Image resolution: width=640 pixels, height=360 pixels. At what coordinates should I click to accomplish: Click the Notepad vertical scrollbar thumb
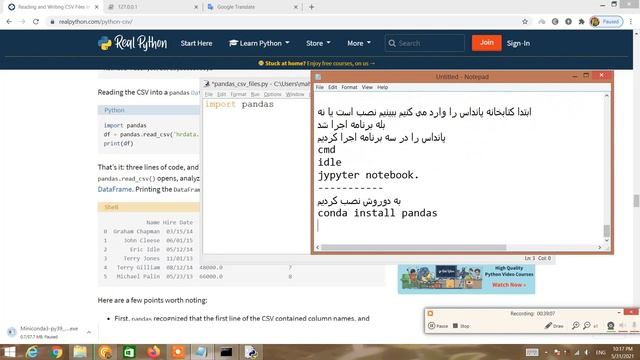point(607,231)
